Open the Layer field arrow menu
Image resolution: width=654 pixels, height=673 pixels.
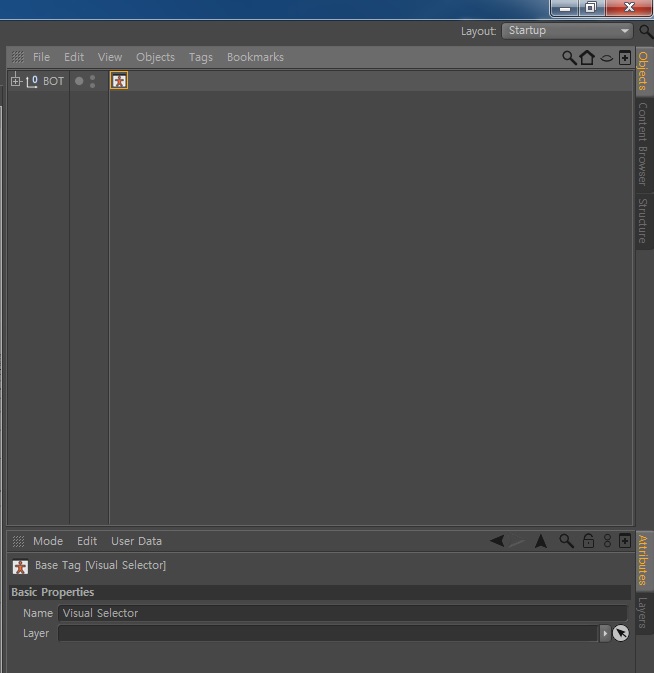coord(605,633)
